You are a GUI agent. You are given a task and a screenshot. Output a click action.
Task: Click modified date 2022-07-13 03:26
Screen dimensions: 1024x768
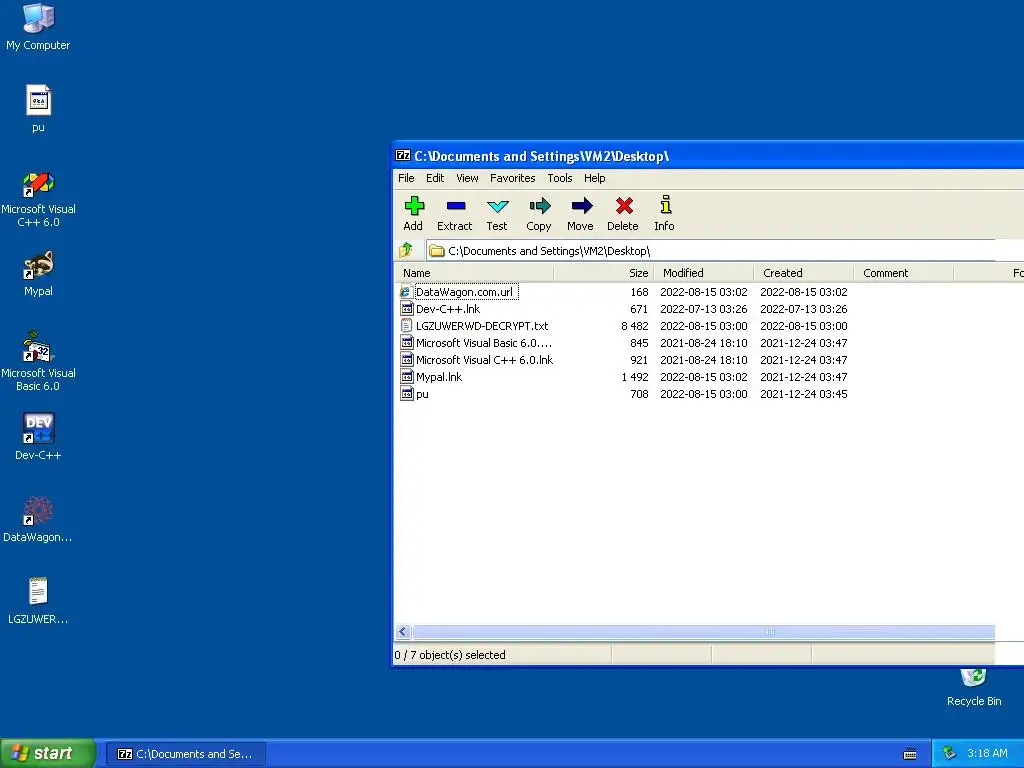[x=703, y=309]
